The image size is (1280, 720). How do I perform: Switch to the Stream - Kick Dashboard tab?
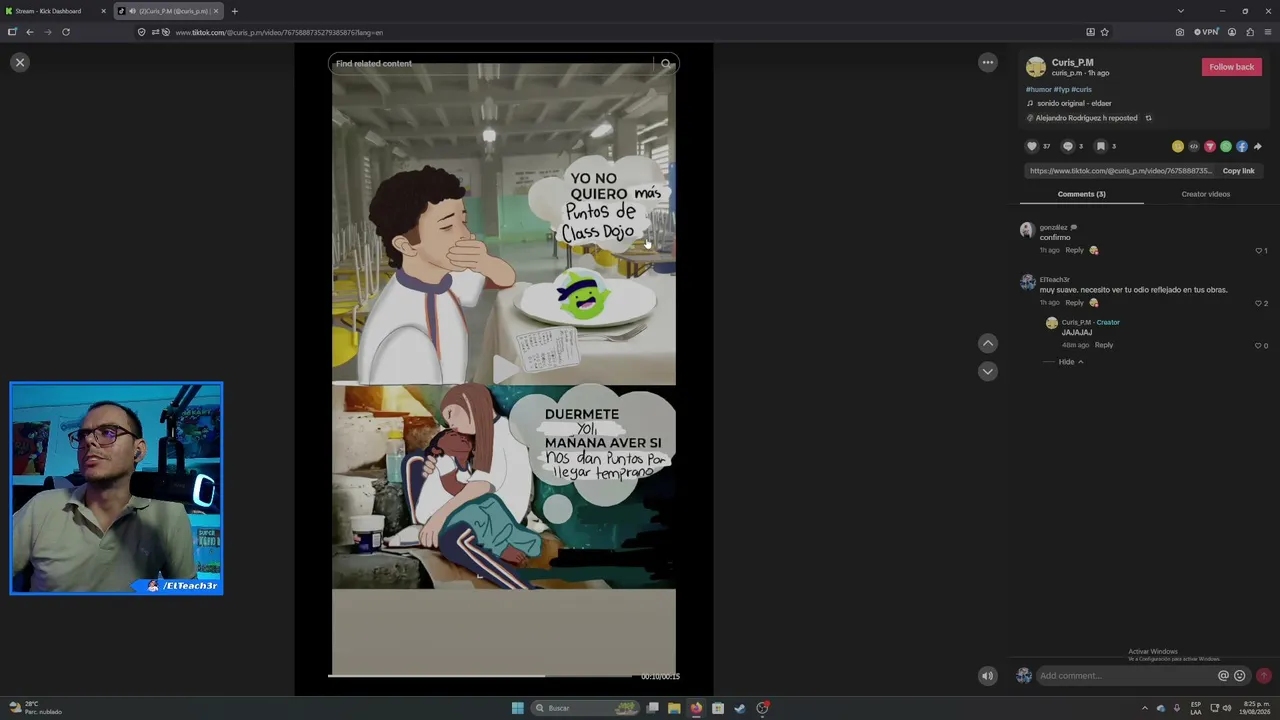point(55,11)
